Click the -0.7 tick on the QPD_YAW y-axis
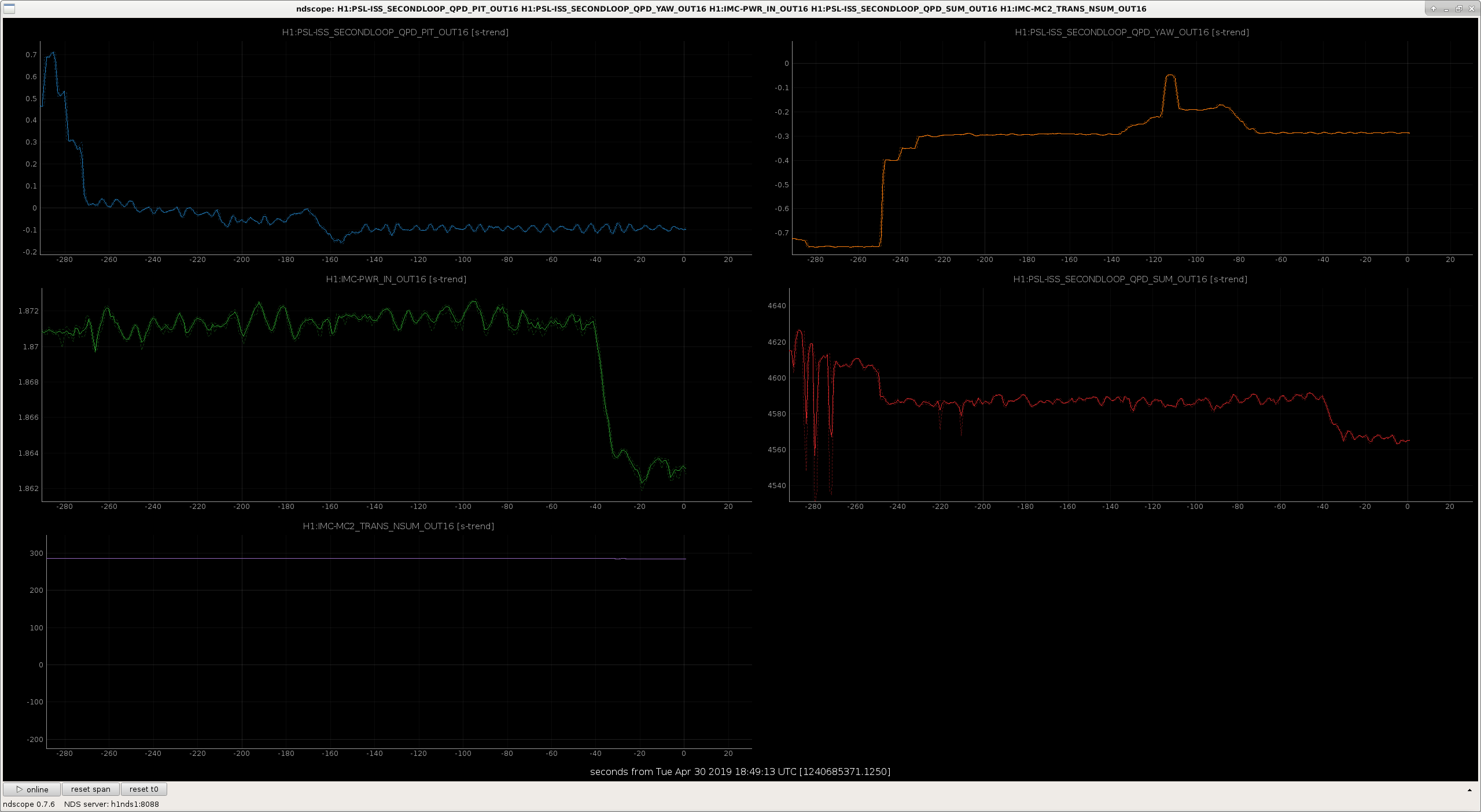Image resolution: width=1481 pixels, height=812 pixels. click(x=782, y=233)
